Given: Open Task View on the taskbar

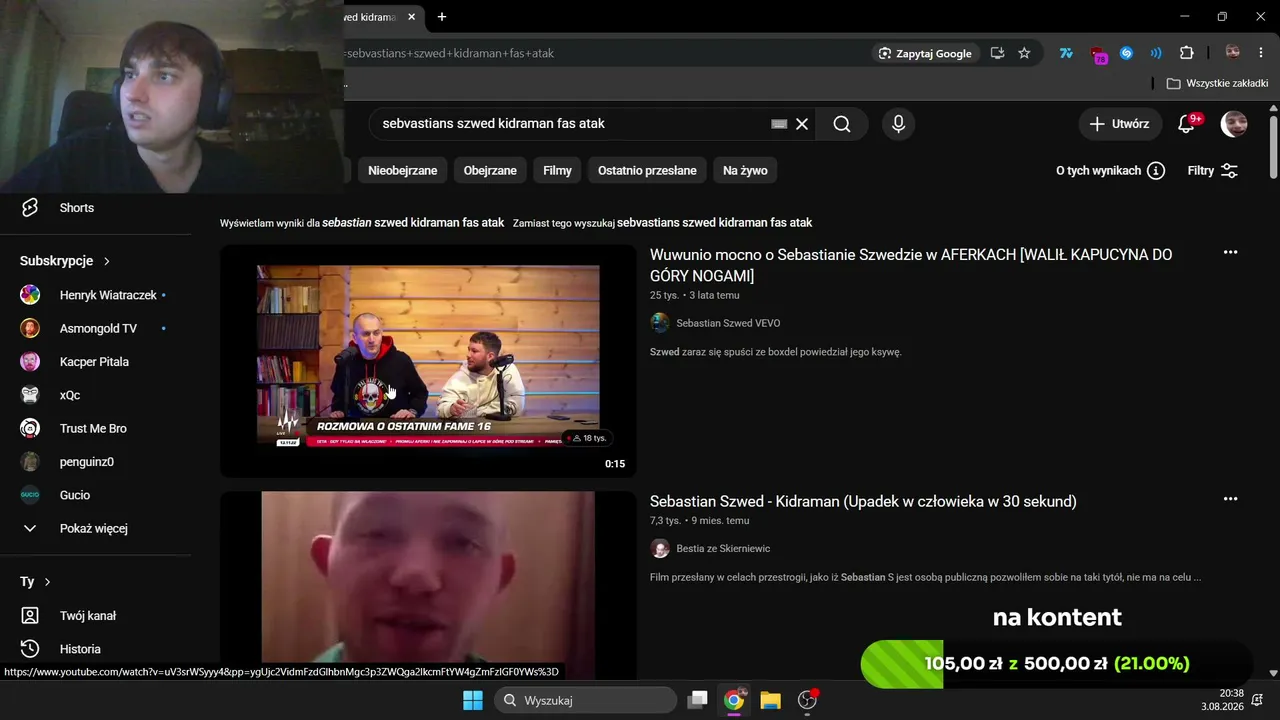Looking at the screenshot, I should pyautogui.click(x=698, y=700).
